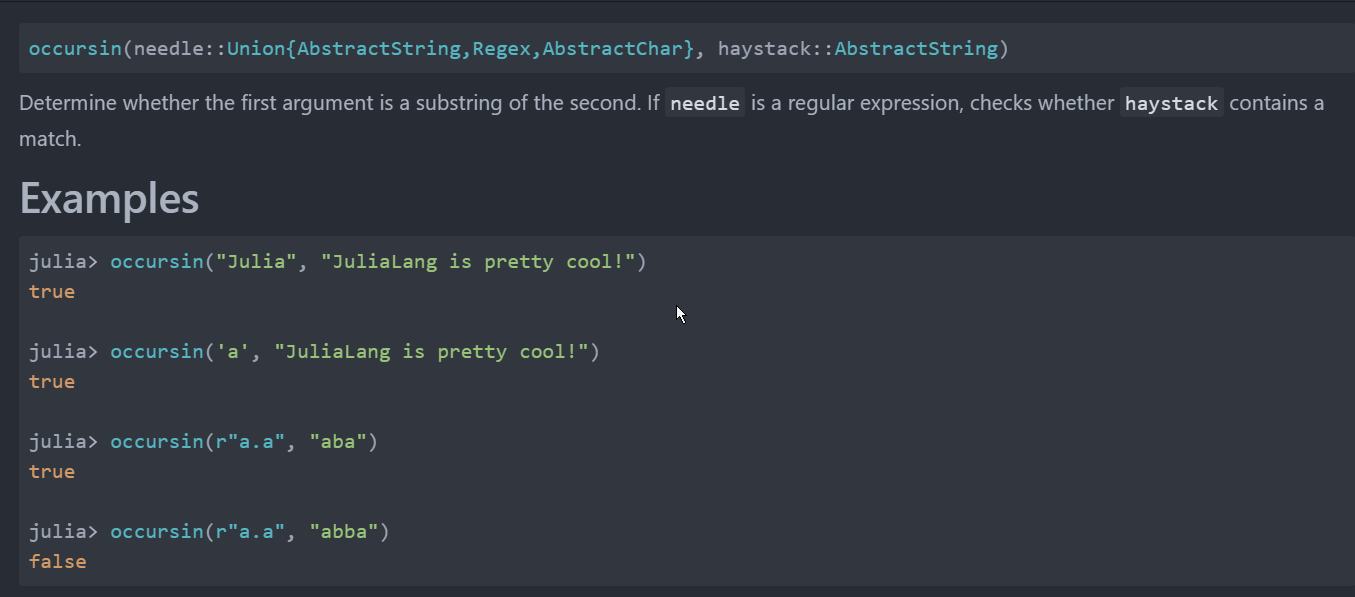Select the first true output line
Screen dimensions: 1355x597
click(51, 291)
